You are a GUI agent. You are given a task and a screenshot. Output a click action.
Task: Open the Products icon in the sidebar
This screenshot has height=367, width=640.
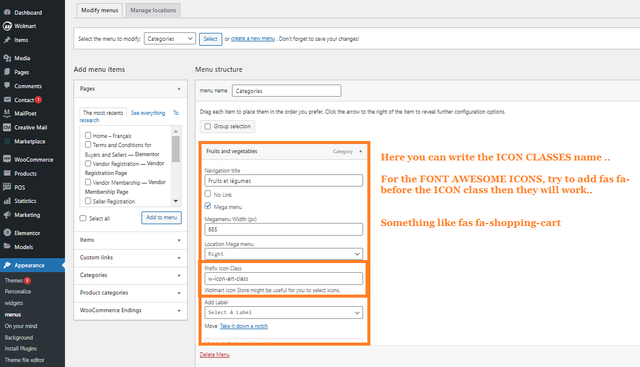(x=7, y=173)
